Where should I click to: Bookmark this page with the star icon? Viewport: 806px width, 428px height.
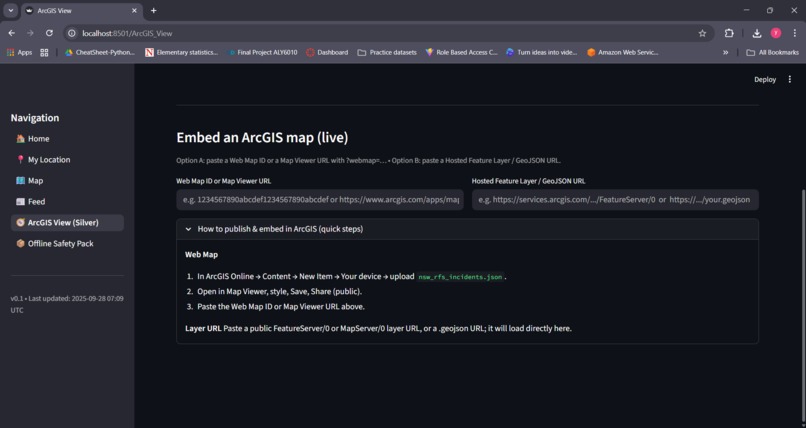[x=702, y=33]
